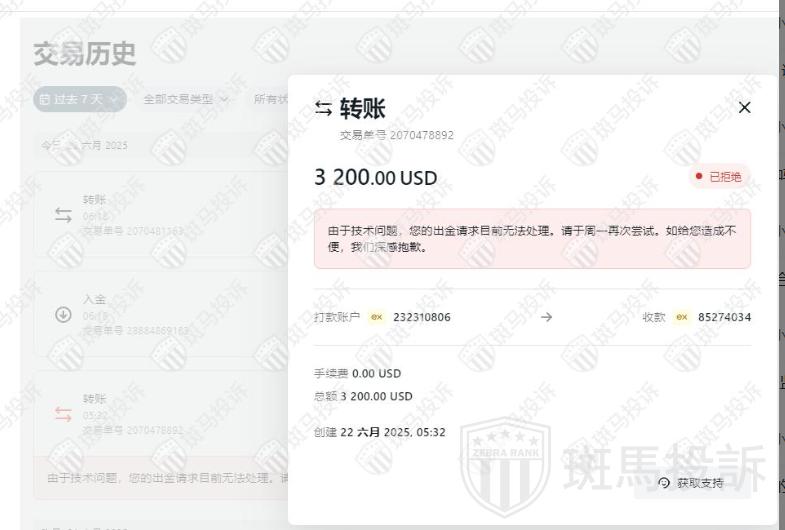Viewport: 785px width, 530px height.
Task: Open 获取支持 support chat
Action: point(692,483)
